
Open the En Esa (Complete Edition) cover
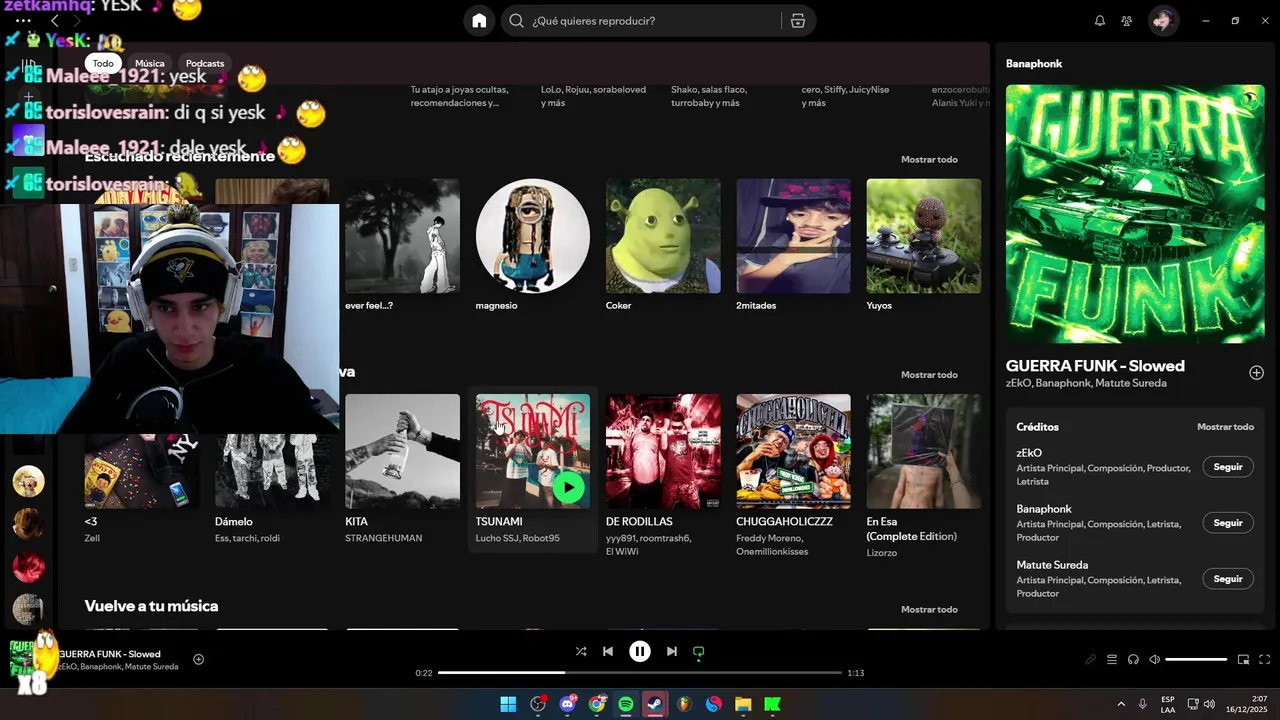coord(924,451)
